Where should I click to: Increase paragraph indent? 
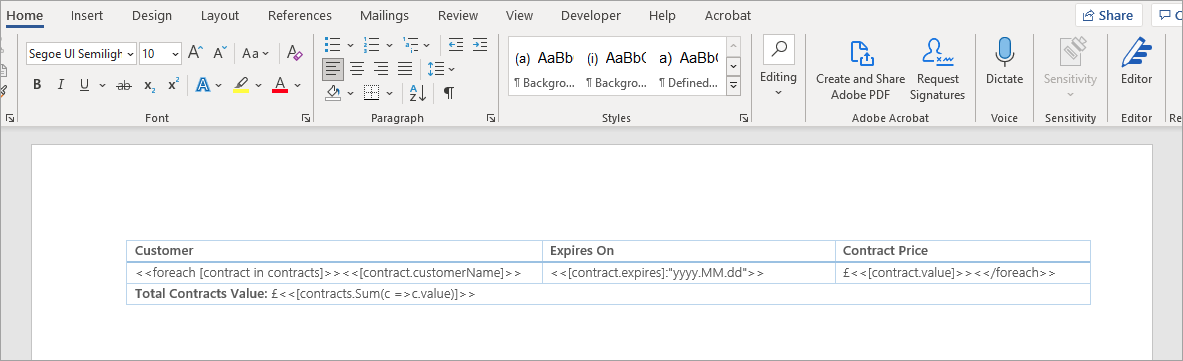click(x=480, y=45)
